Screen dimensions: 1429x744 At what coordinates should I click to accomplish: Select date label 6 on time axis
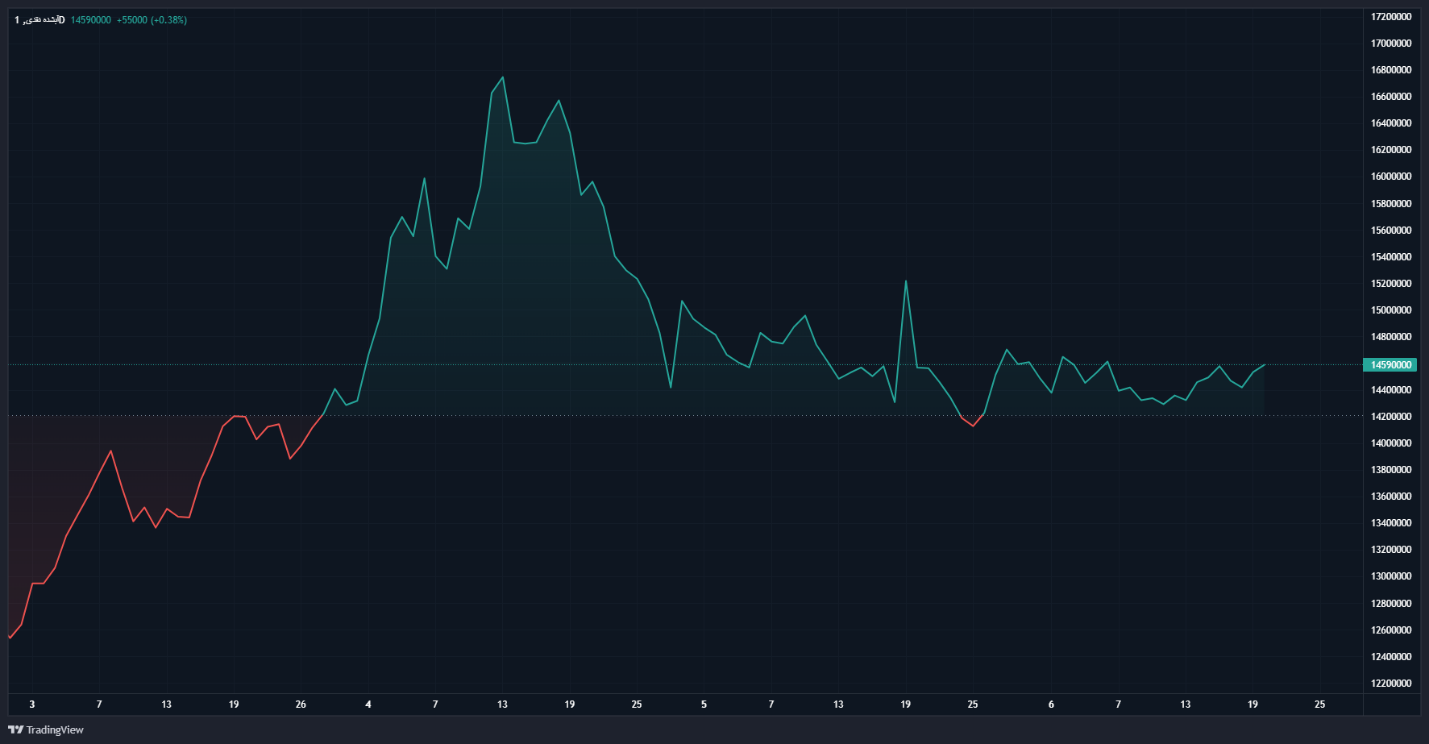pyautogui.click(x=1051, y=705)
